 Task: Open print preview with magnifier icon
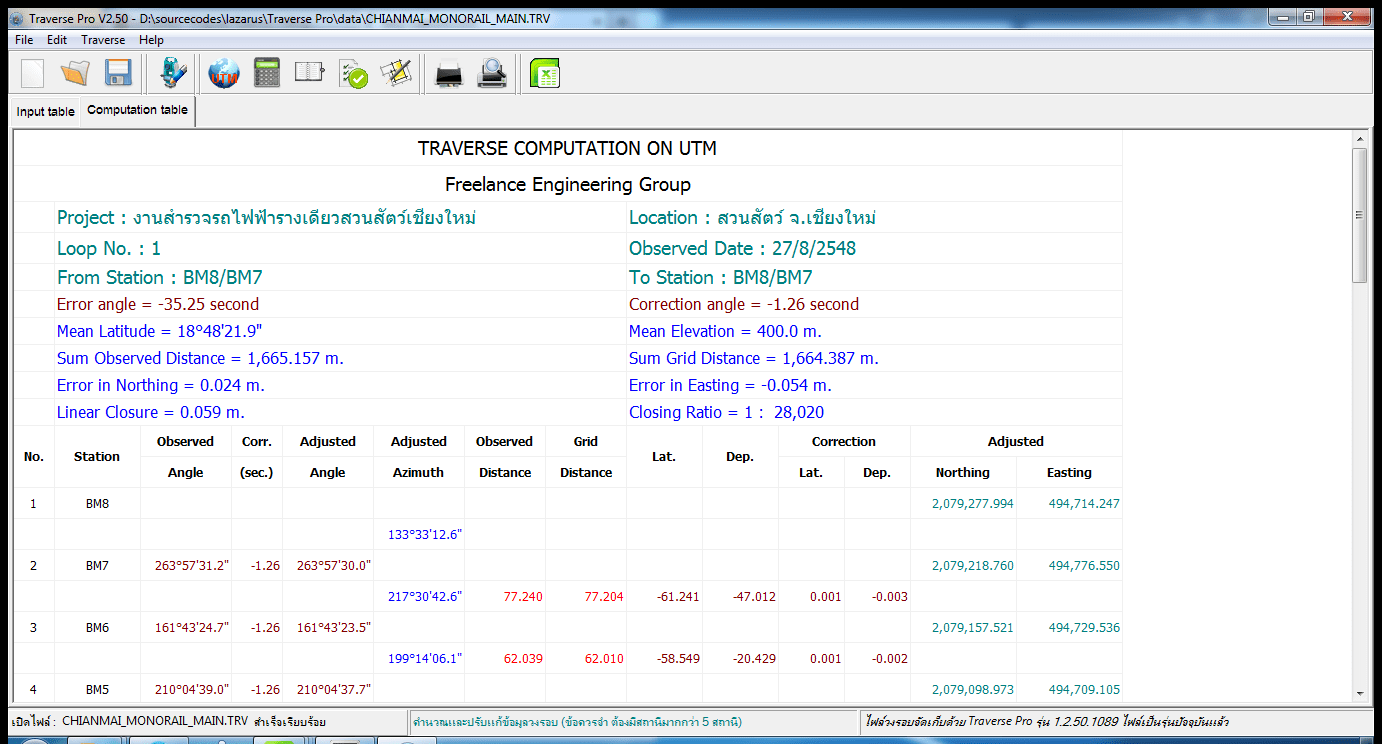point(493,74)
